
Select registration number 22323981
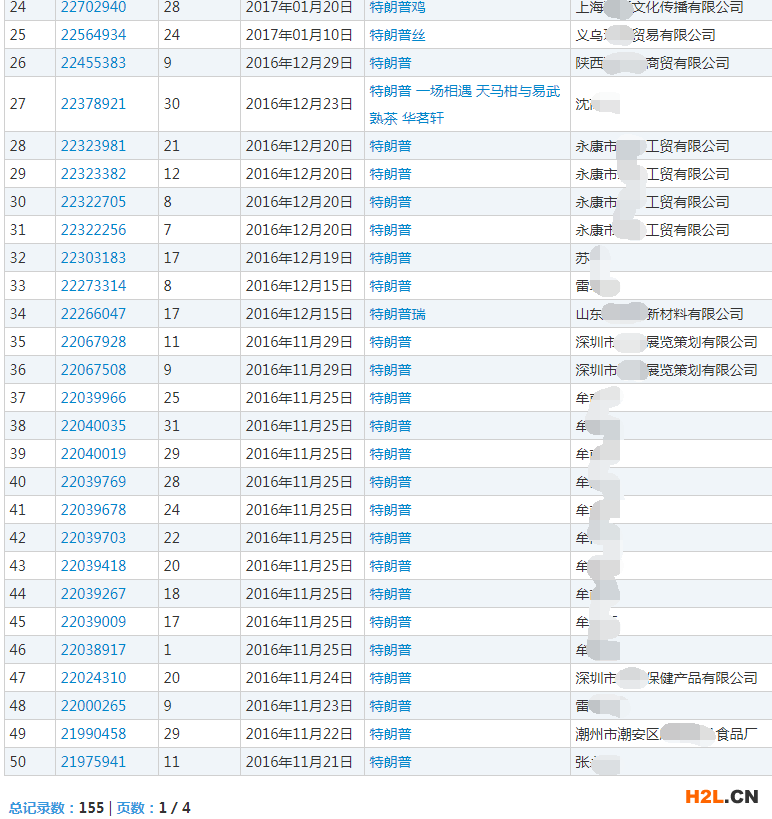click(x=93, y=146)
